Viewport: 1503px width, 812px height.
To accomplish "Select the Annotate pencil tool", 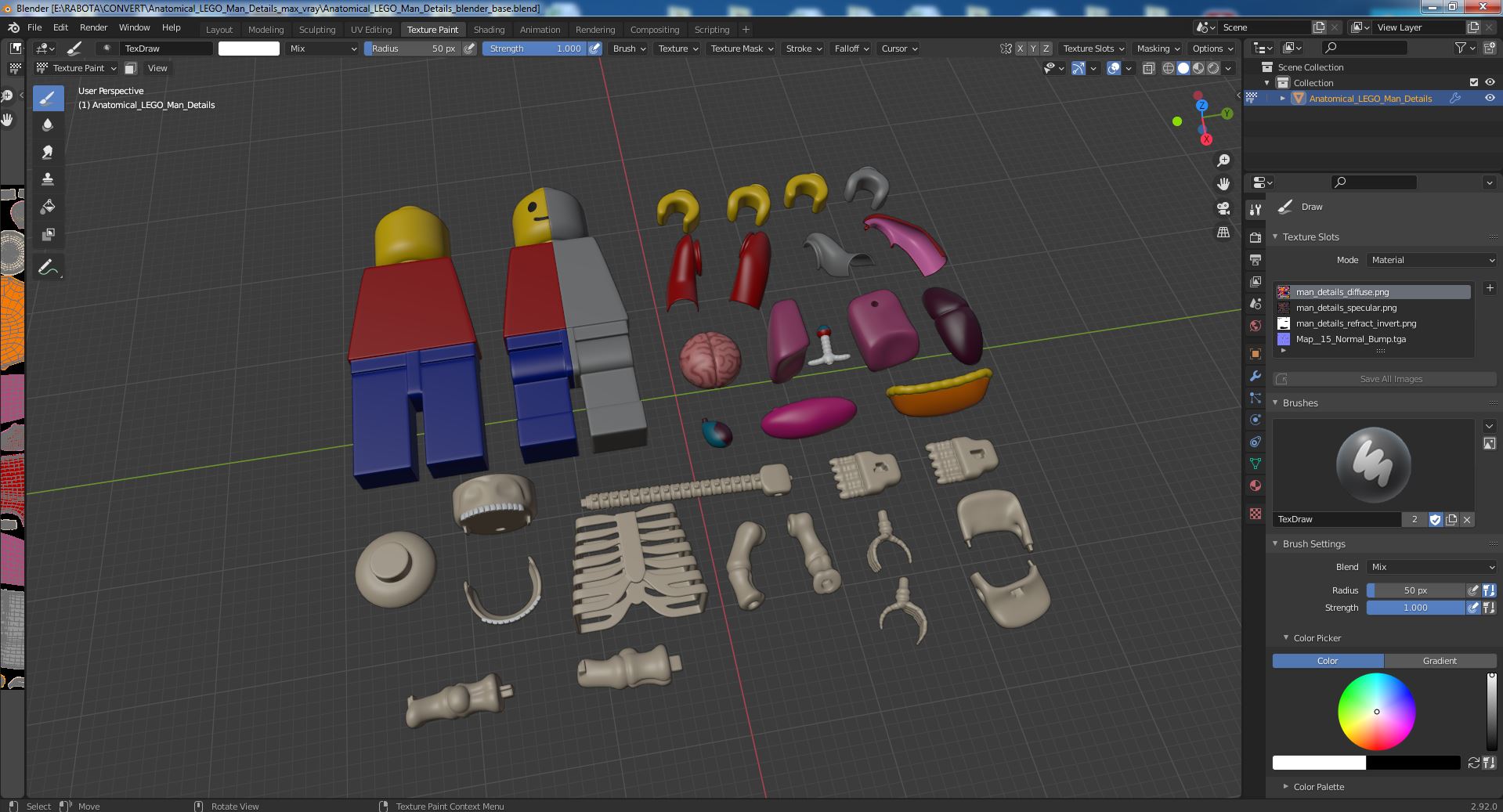I will pyautogui.click(x=48, y=267).
